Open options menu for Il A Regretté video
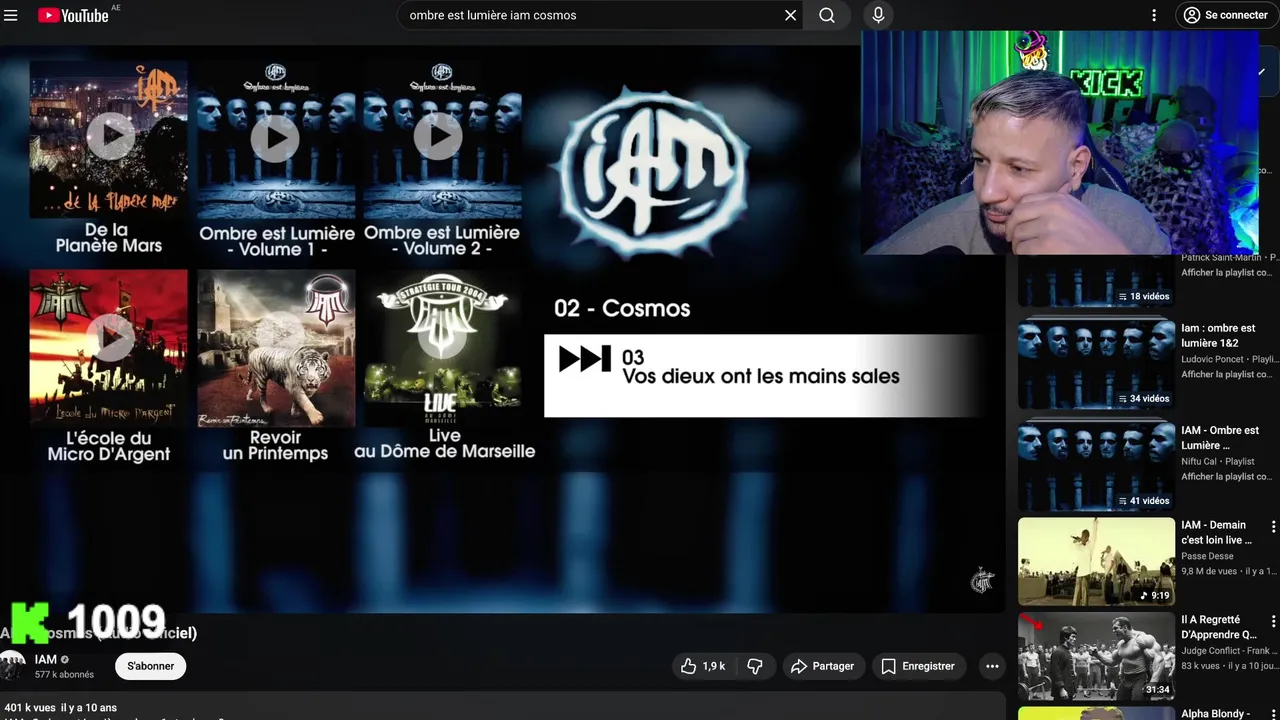1280x720 pixels. click(1273, 621)
